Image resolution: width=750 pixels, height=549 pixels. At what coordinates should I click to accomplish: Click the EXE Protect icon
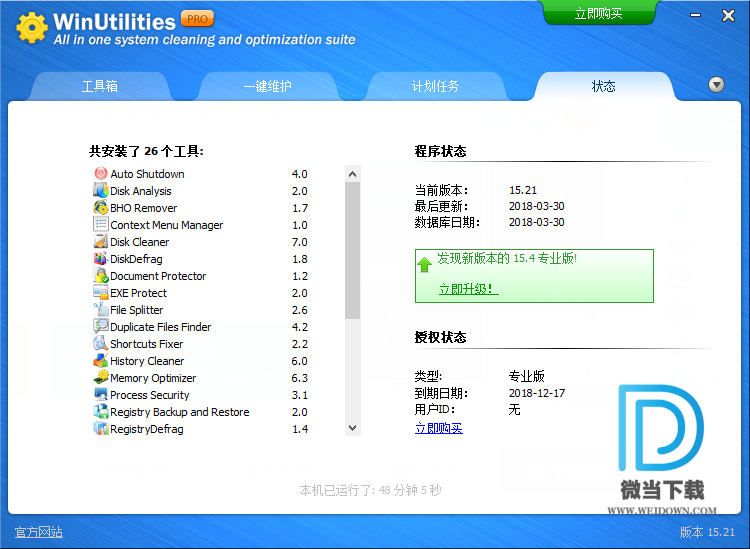pyautogui.click(x=100, y=292)
